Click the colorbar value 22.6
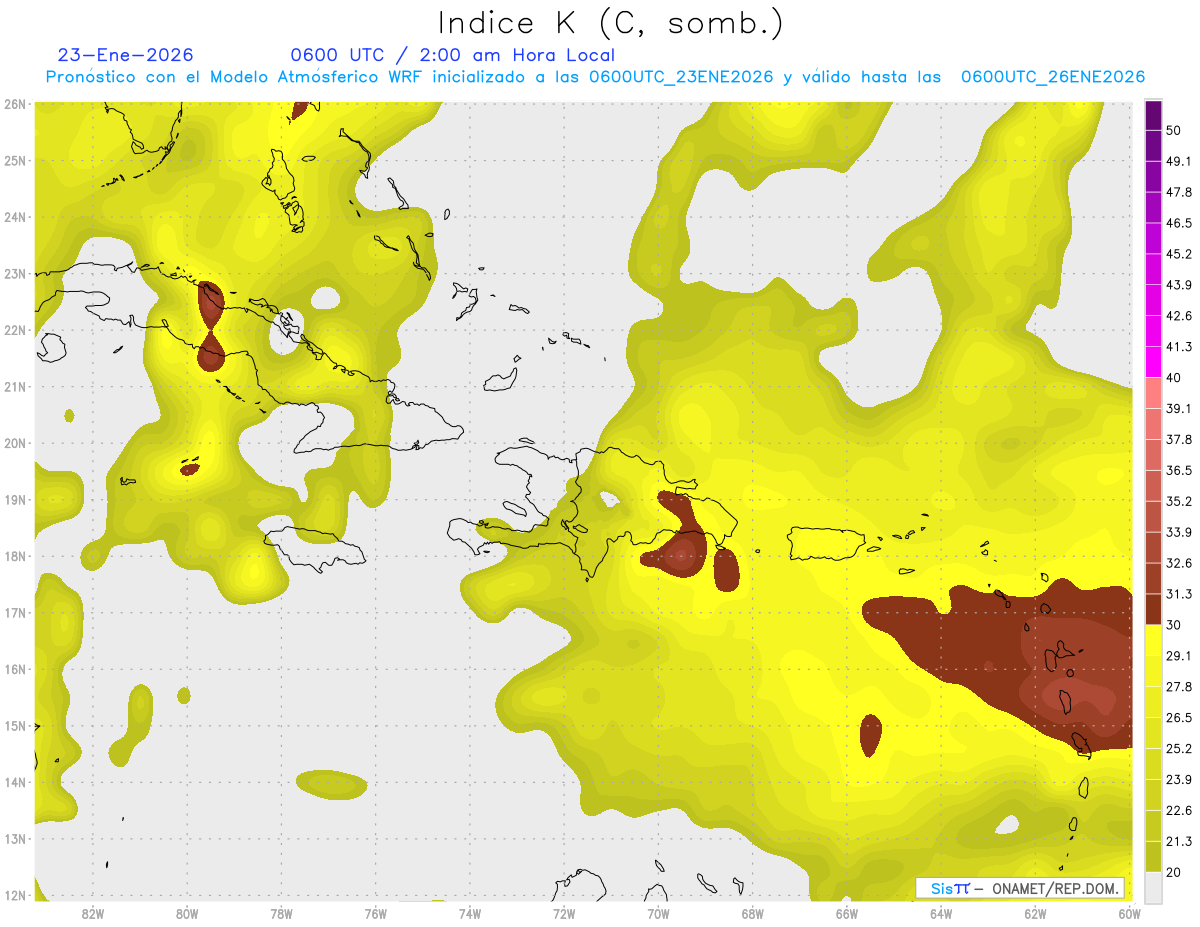Image resolution: width=1200 pixels, height=927 pixels. tap(1179, 810)
